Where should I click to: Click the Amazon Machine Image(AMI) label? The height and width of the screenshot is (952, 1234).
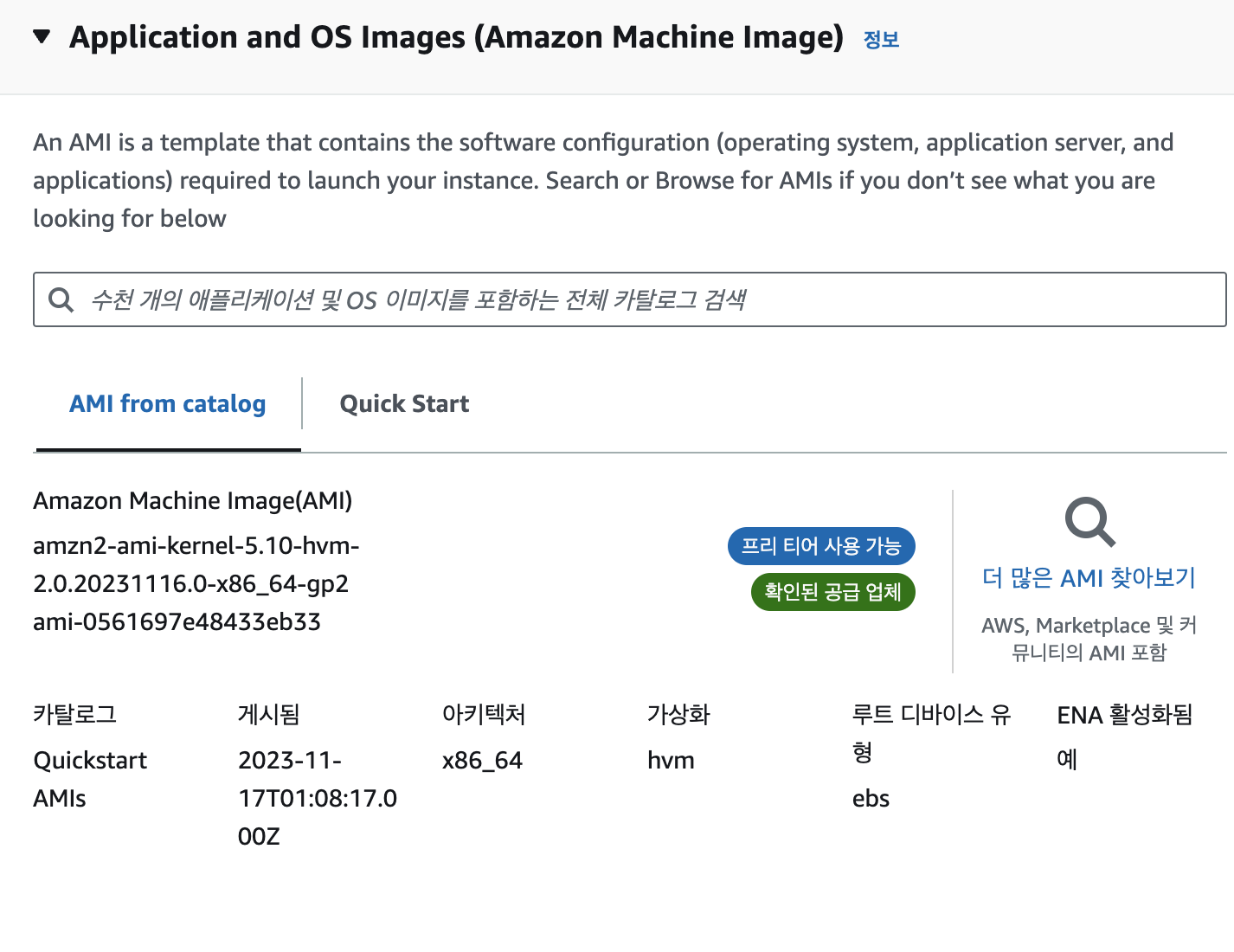click(193, 501)
